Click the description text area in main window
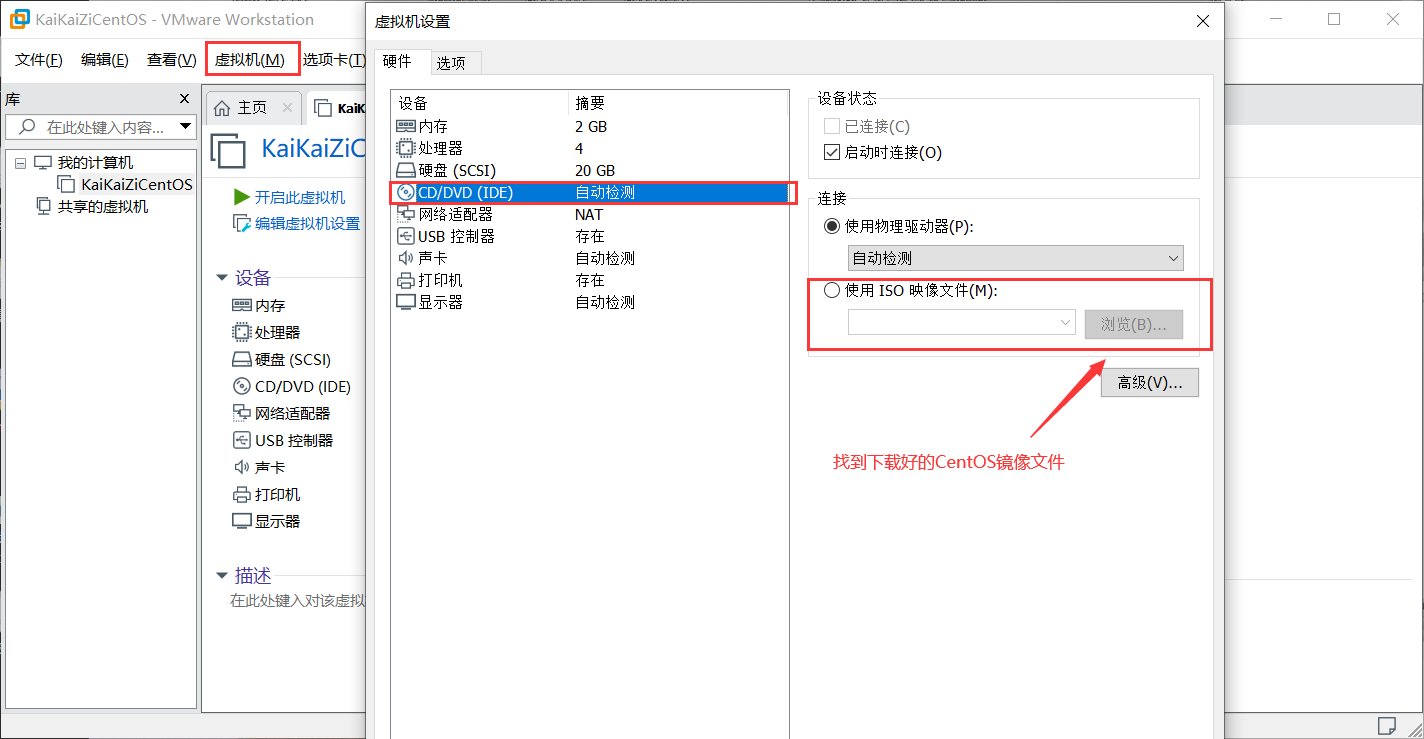Viewport: 1424px width, 739px height. tap(297, 601)
